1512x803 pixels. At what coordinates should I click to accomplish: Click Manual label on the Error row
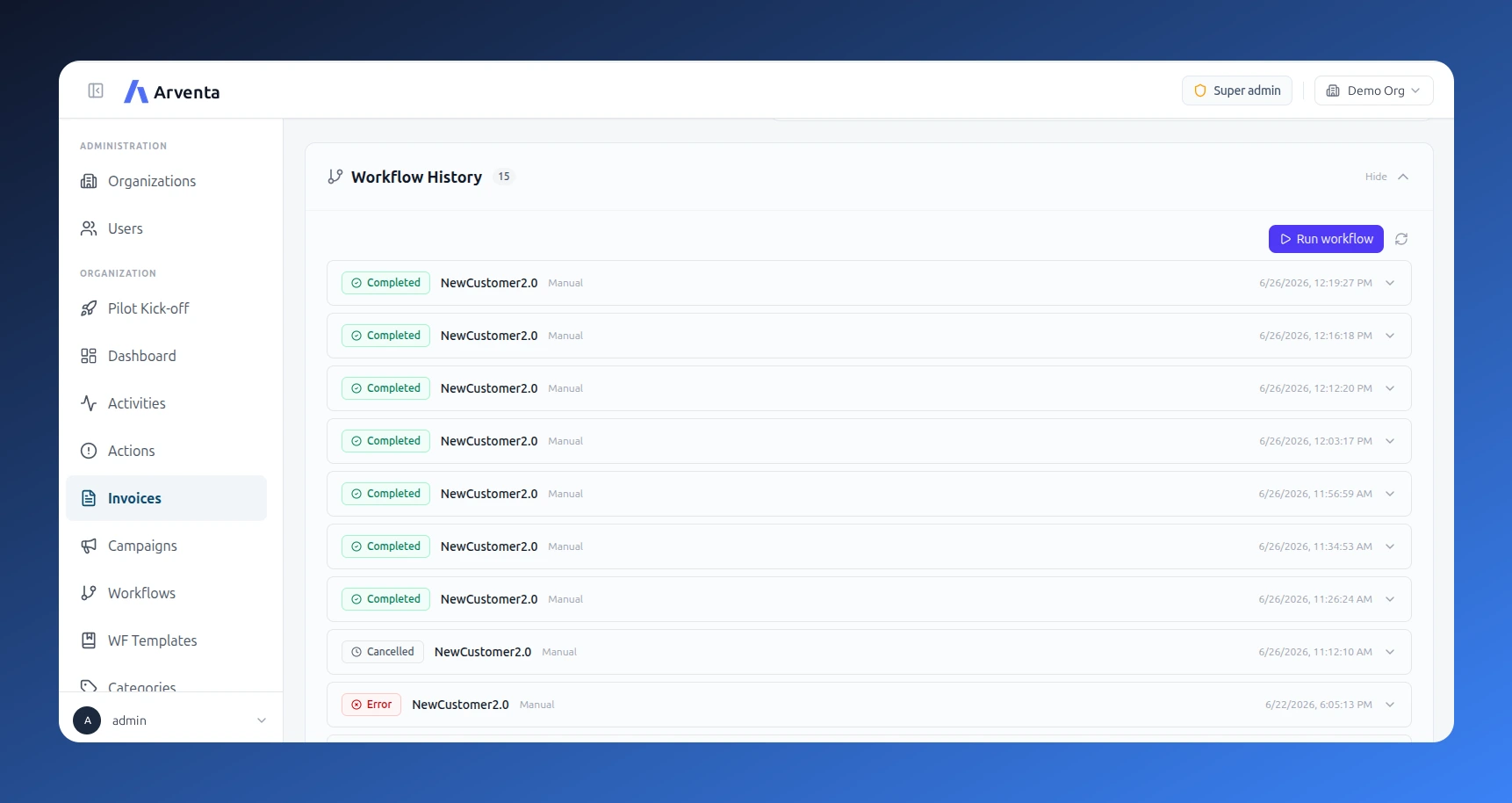pos(537,705)
